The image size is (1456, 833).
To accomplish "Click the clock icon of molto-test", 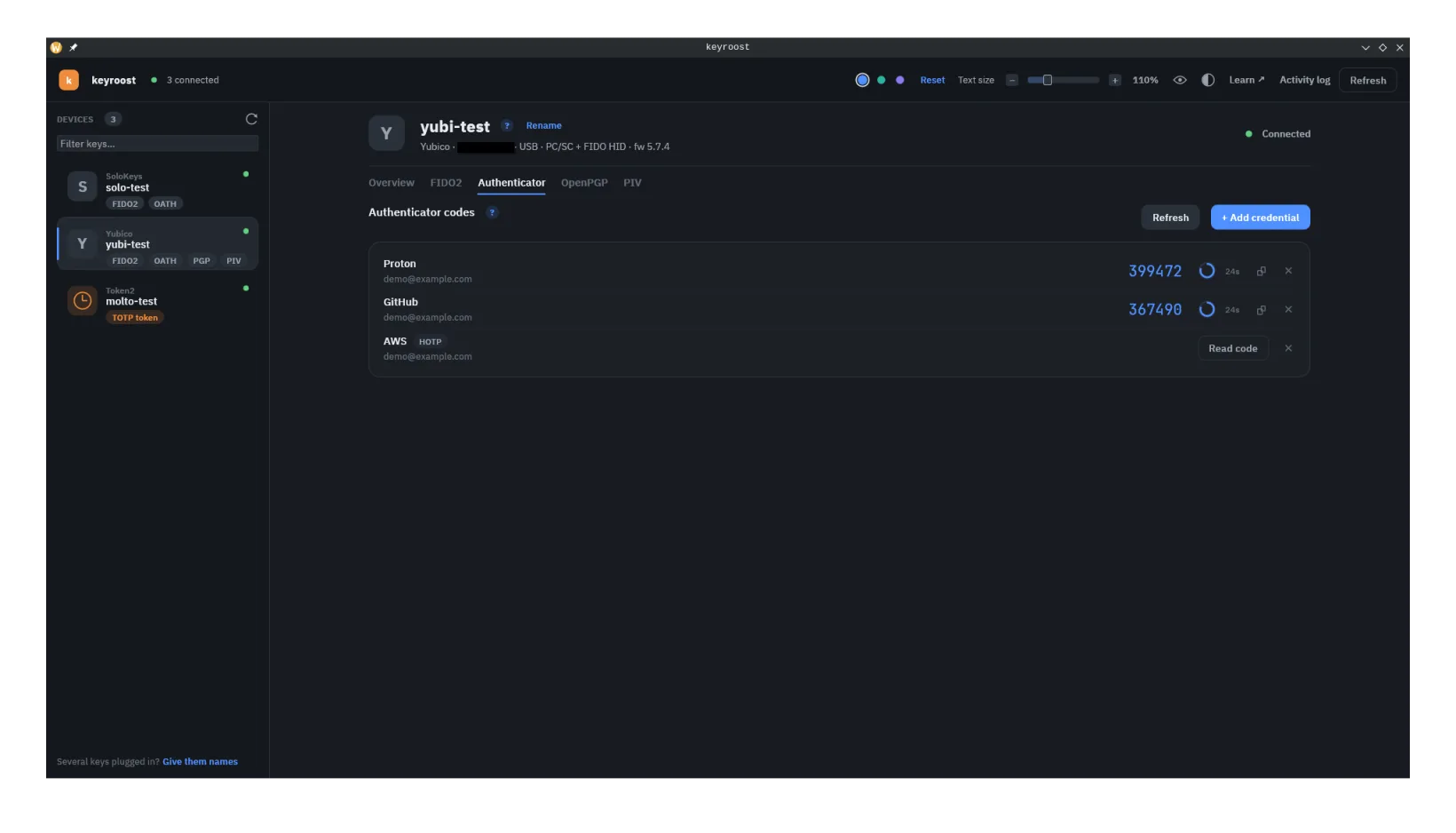I will (x=83, y=301).
